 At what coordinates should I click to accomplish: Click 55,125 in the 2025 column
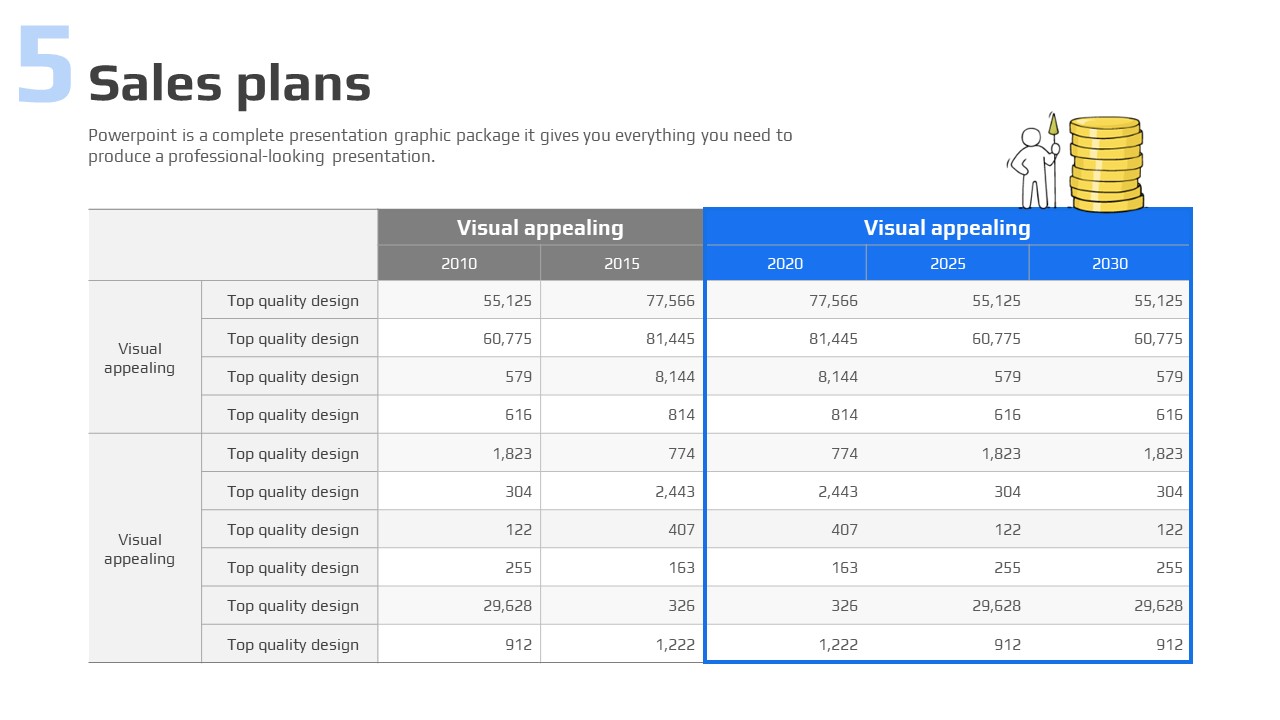(x=996, y=300)
